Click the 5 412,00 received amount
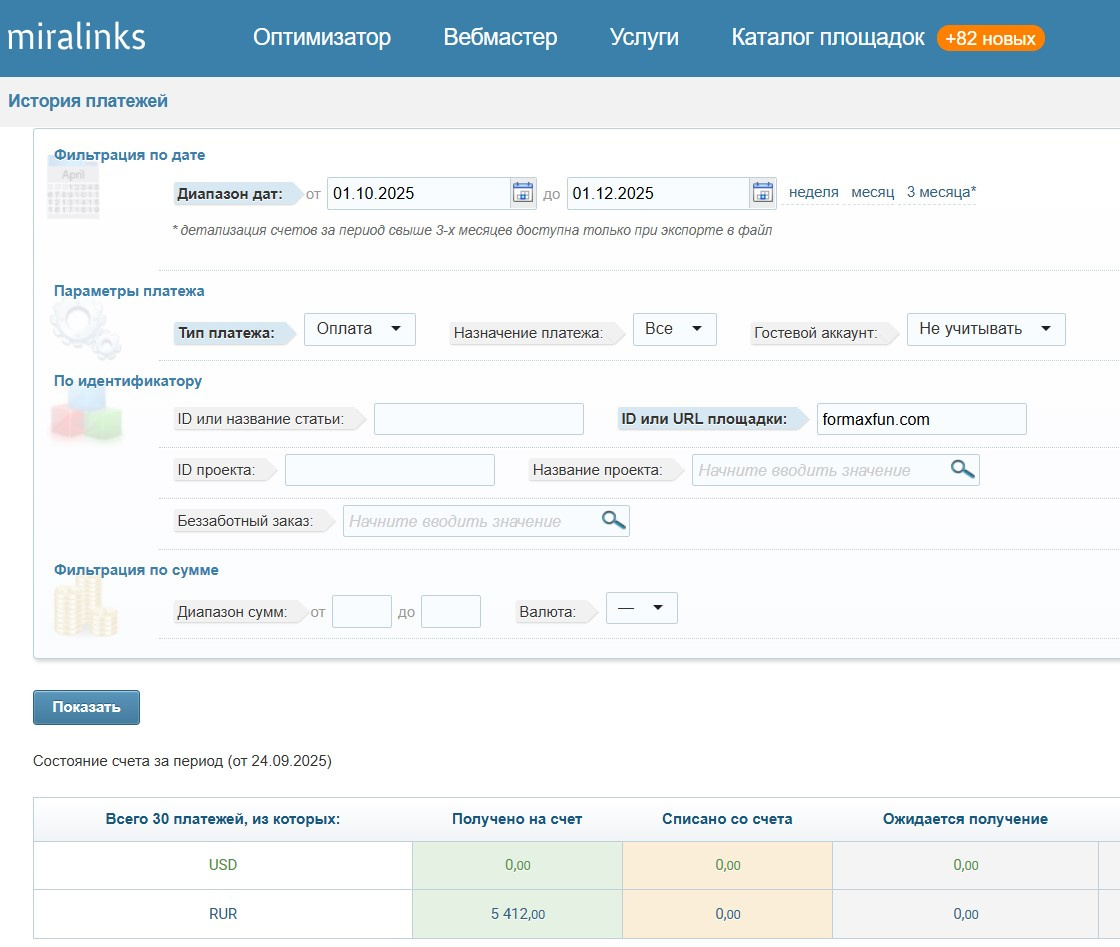The height and width of the screenshot is (947, 1120). pyautogui.click(x=518, y=913)
